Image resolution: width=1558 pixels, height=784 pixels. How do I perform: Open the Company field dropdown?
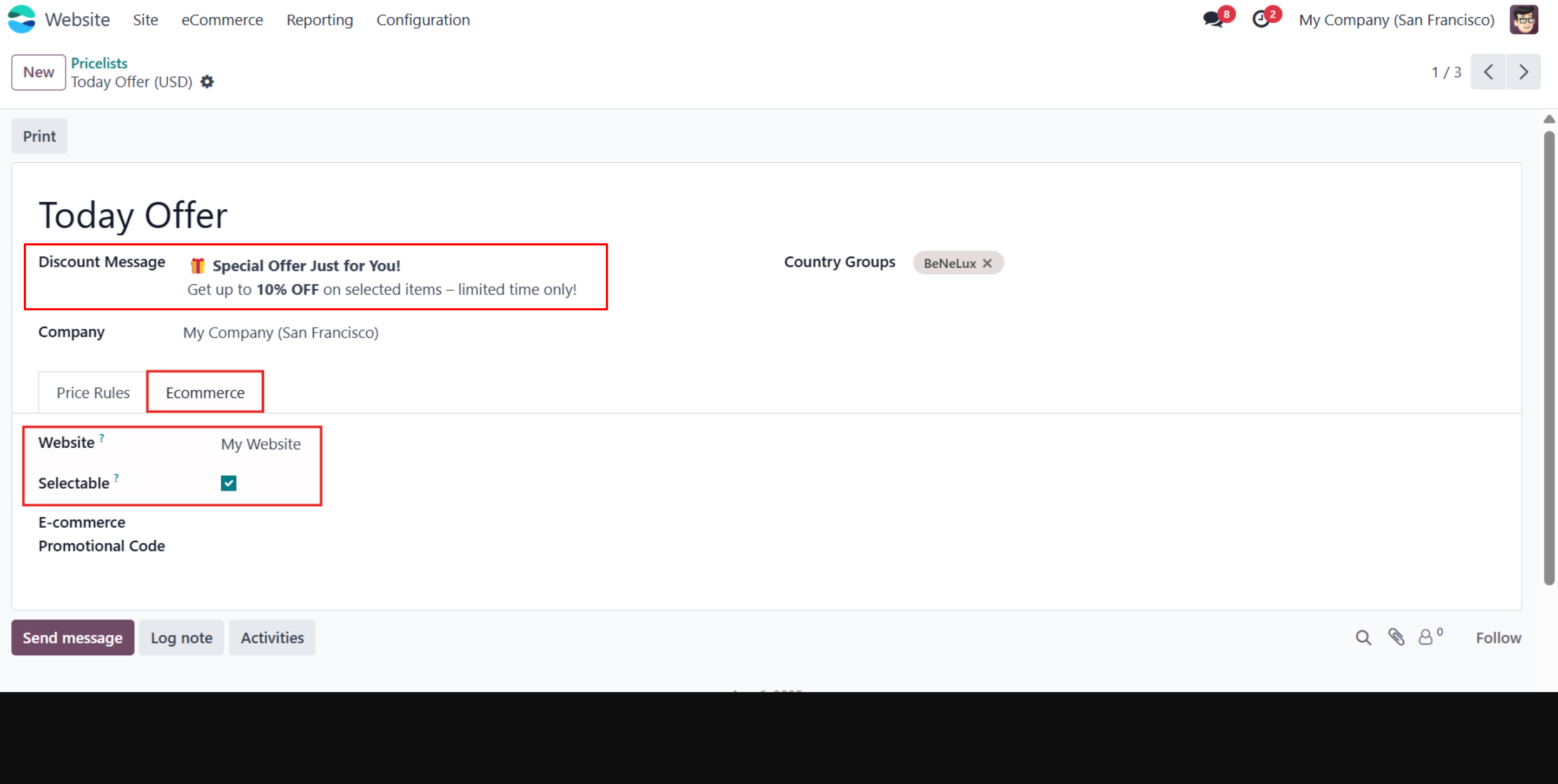(281, 333)
